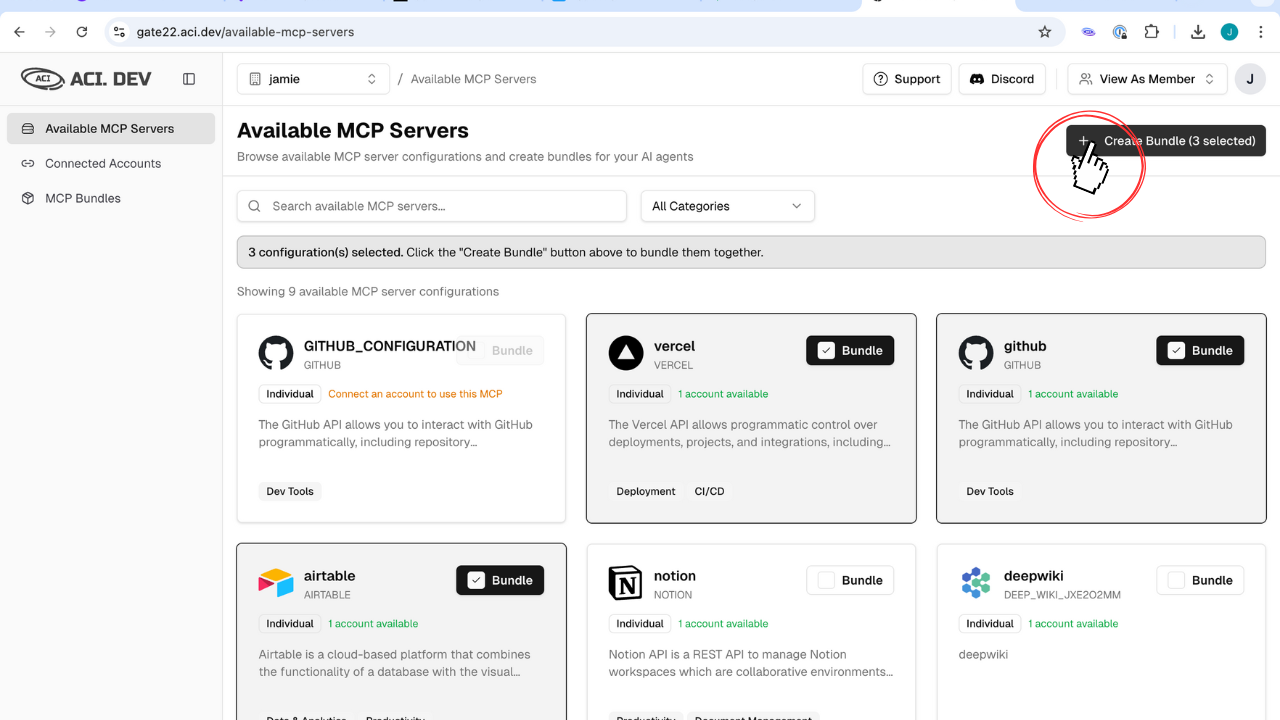Screen dimensions: 1280x720
Task: Click the eye-shaped browser extension icon
Action: point(1089,32)
